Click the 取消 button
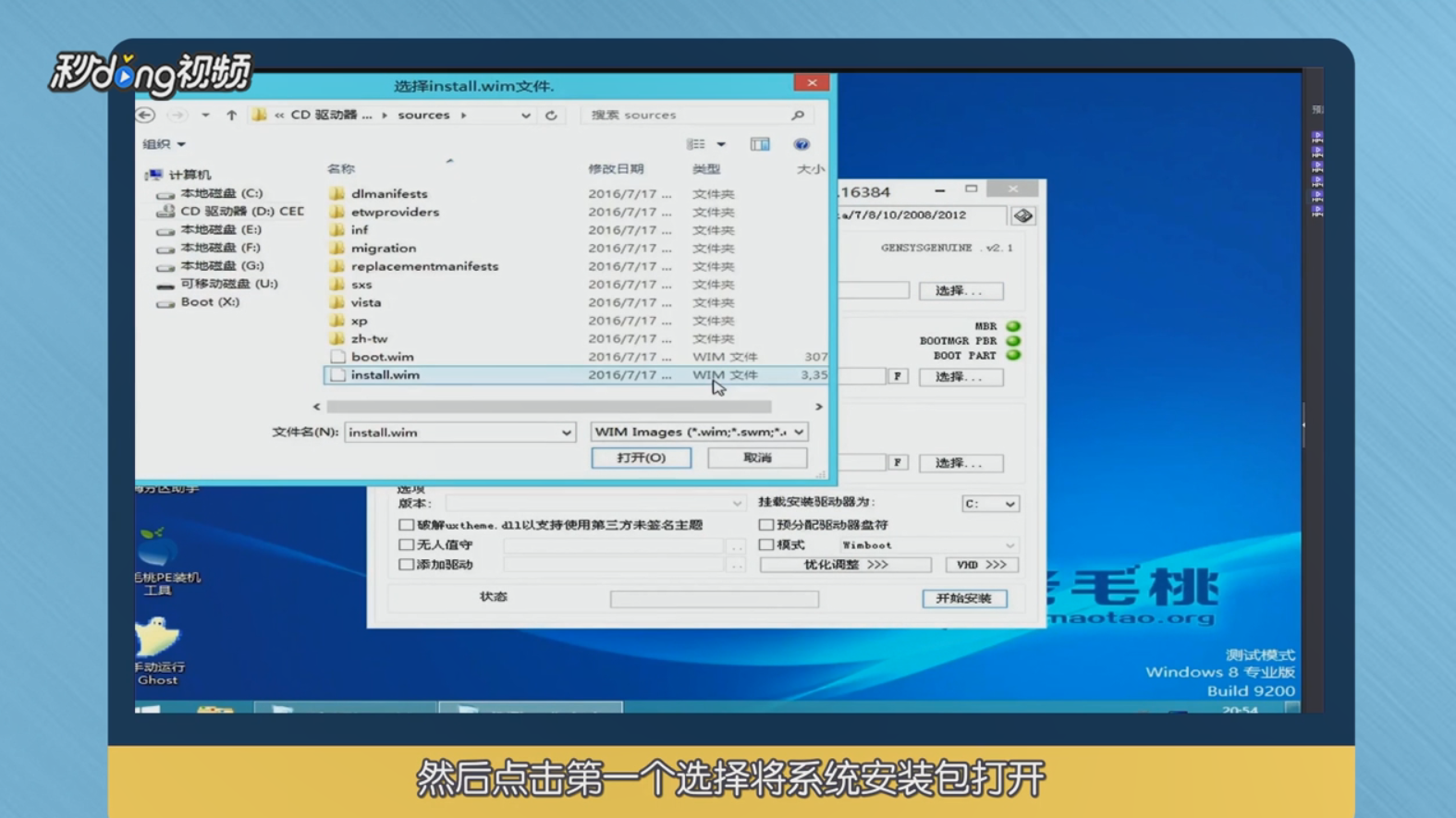1456x818 pixels. coord(757,458)
